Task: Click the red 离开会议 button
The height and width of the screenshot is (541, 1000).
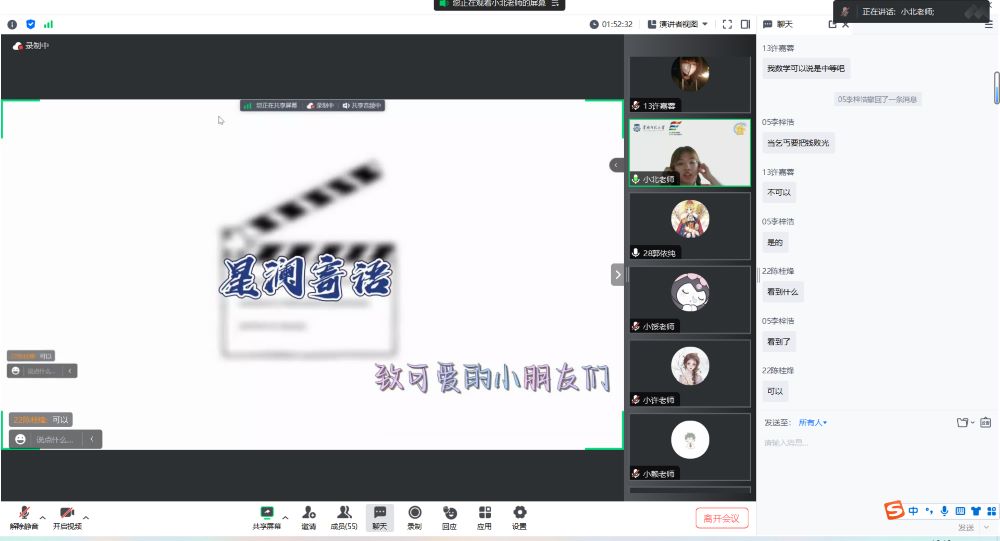Action: pos(721,518)
